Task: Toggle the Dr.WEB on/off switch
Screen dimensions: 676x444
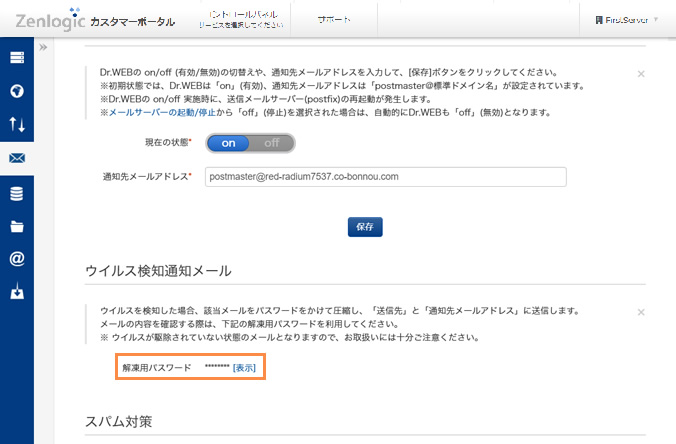Action: coord(250,143)
